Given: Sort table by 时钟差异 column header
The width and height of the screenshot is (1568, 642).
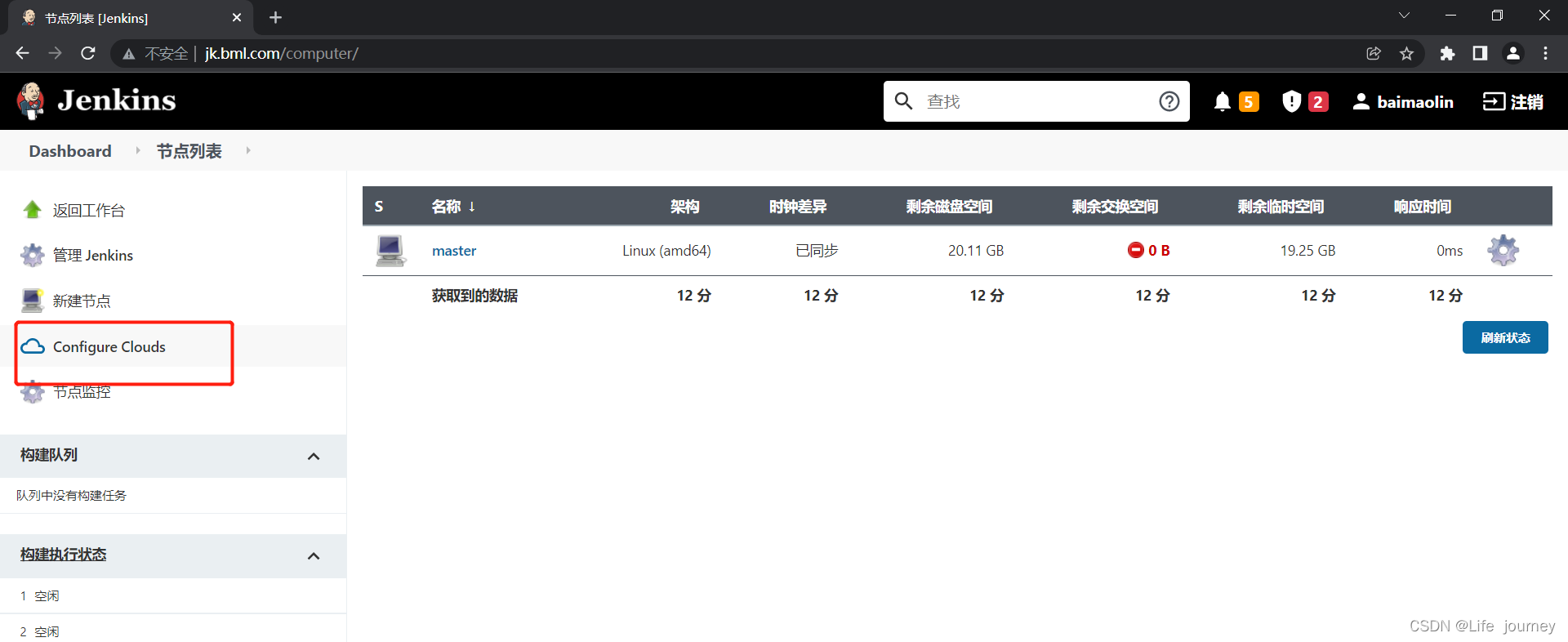Looking at the screenshot, I should (x=798, y=207).
